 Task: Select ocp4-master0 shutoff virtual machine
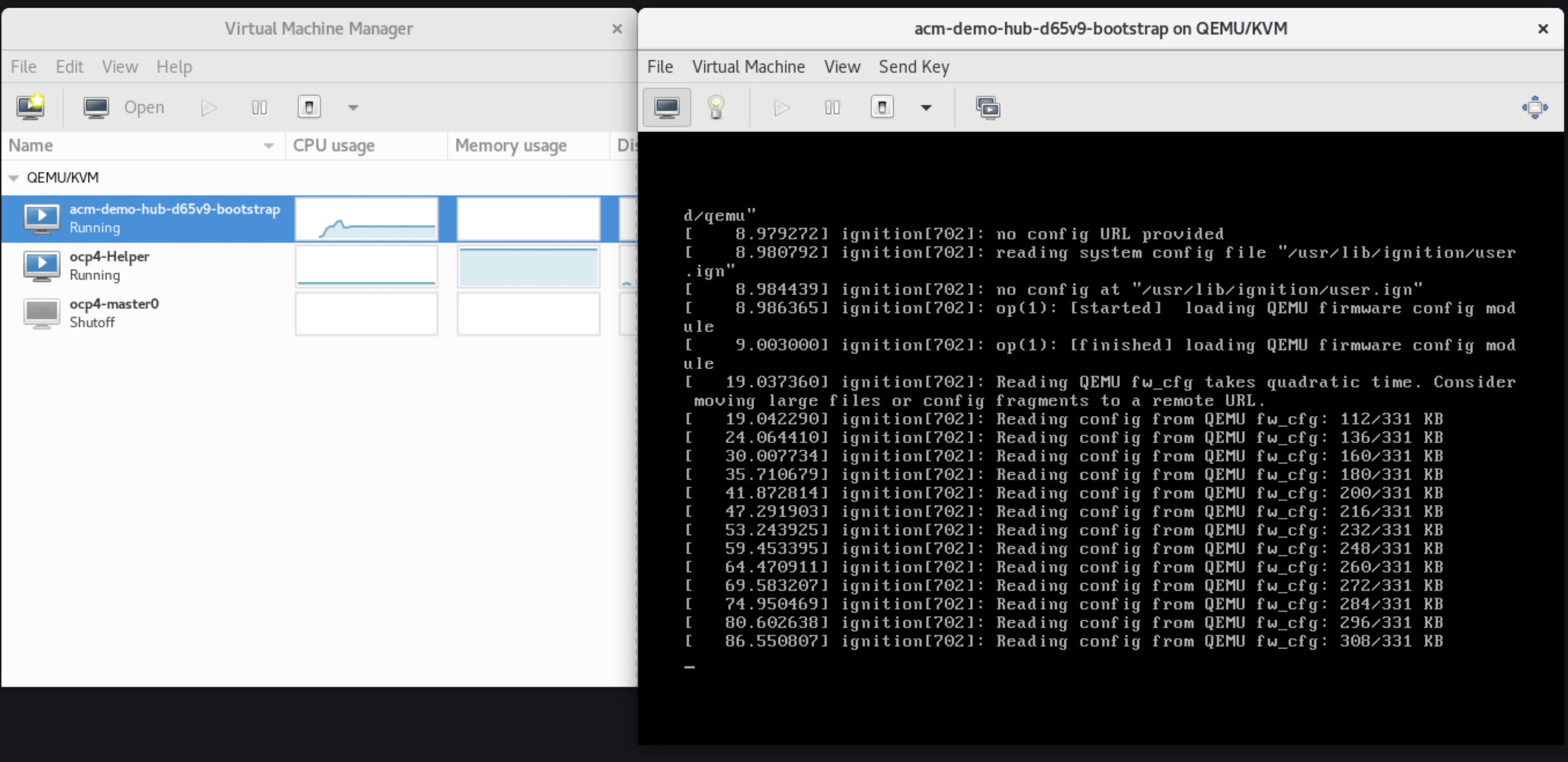point(113,313)
